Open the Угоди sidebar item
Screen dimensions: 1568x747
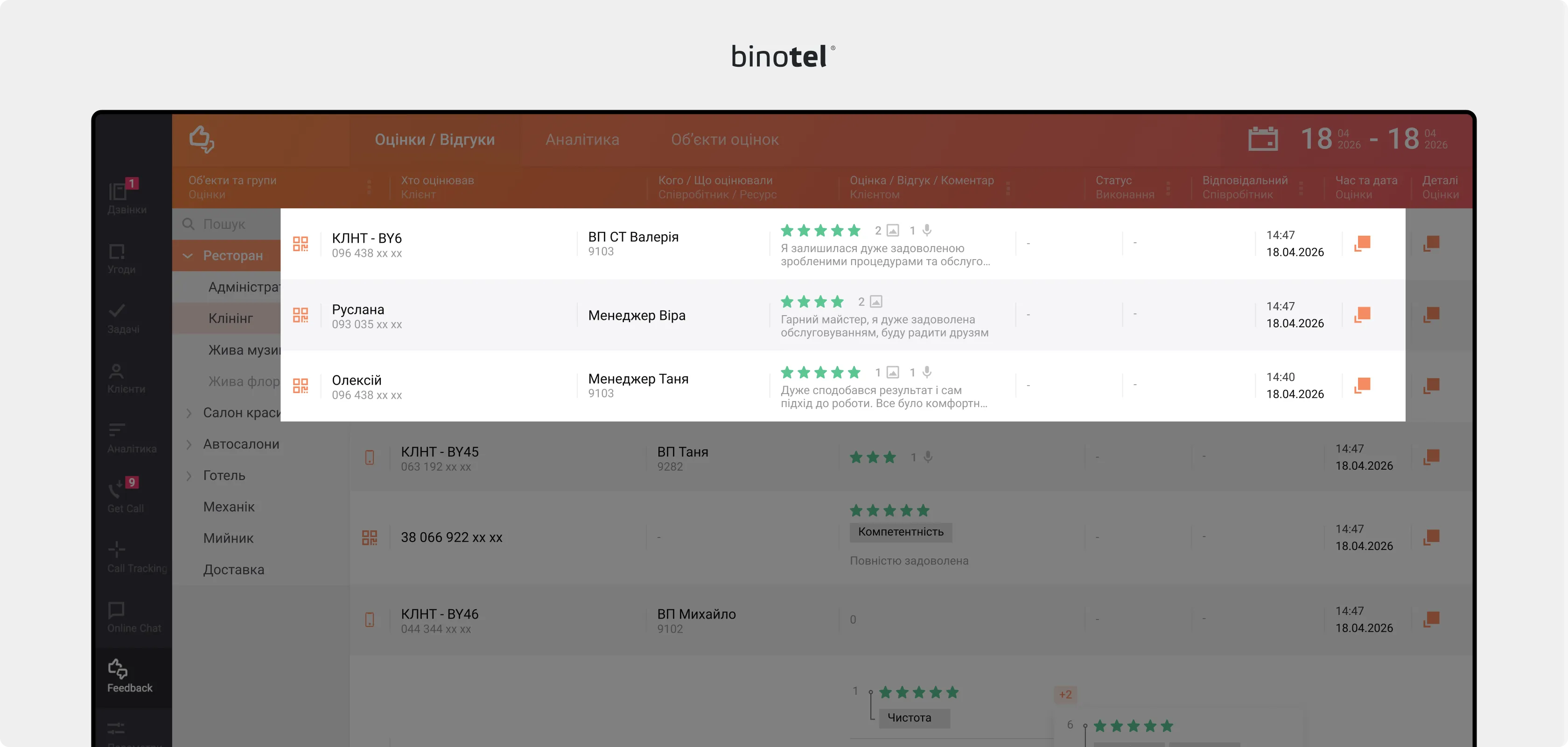click(x=121, y=259)
